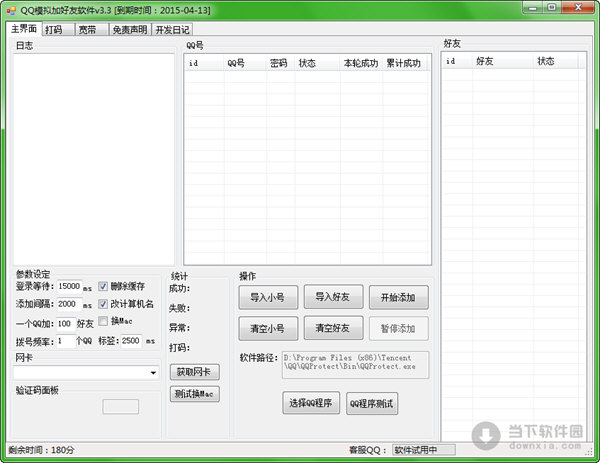600x463 pixels.
Task: Click the 本轮成功 column header
Action: 361,63
